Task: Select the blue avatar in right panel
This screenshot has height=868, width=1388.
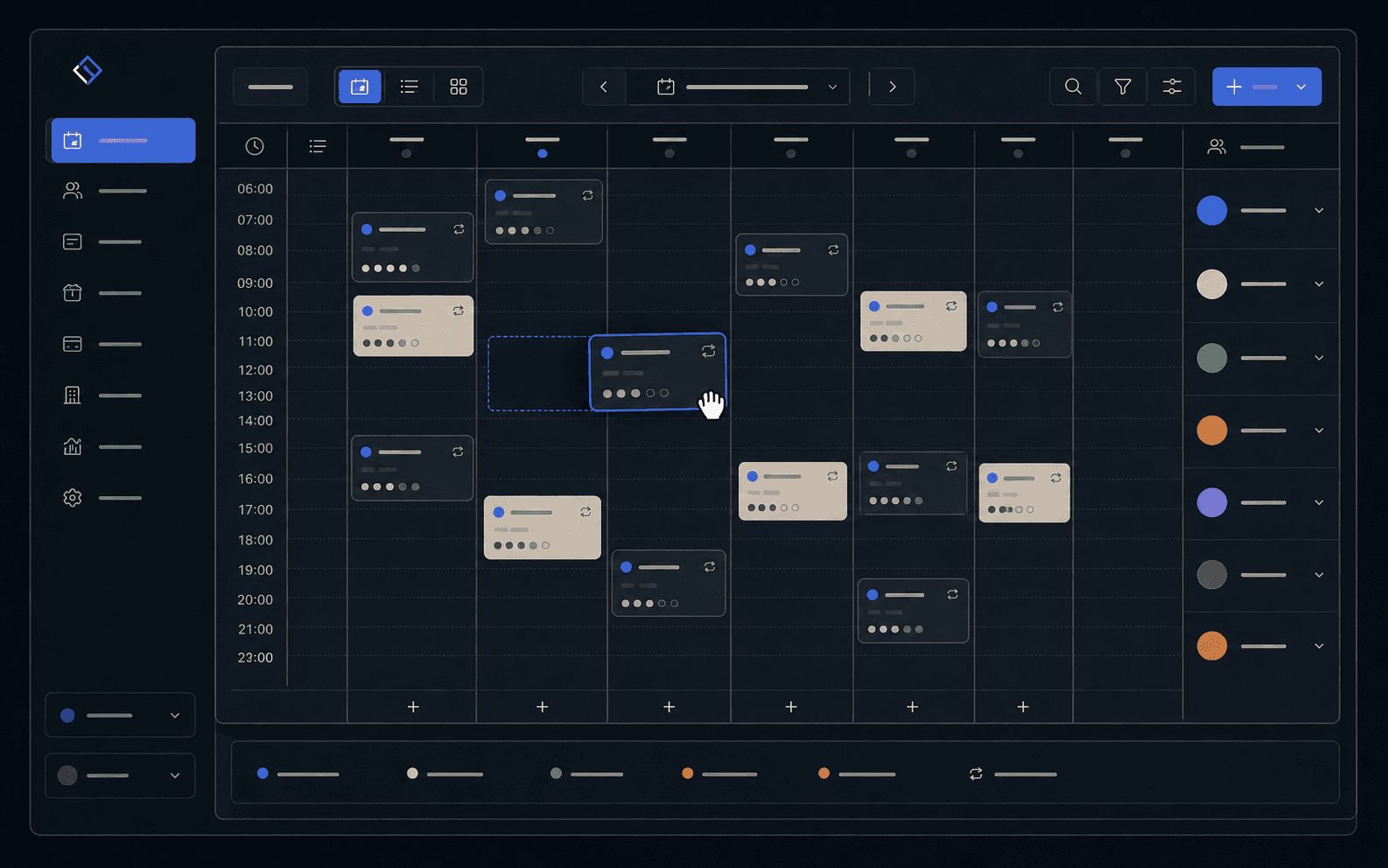Action: (1212, 210)
